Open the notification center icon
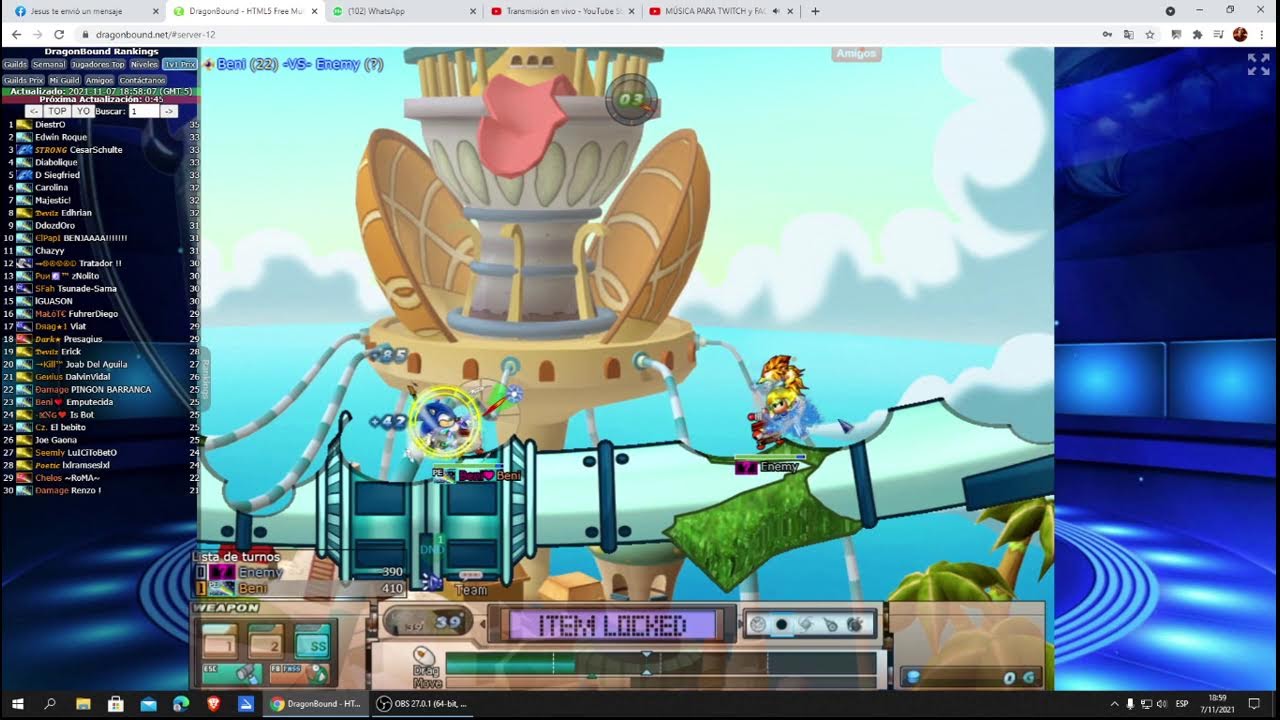Viewport: 1280px width, 720px height. click(x=1254, y=704)
